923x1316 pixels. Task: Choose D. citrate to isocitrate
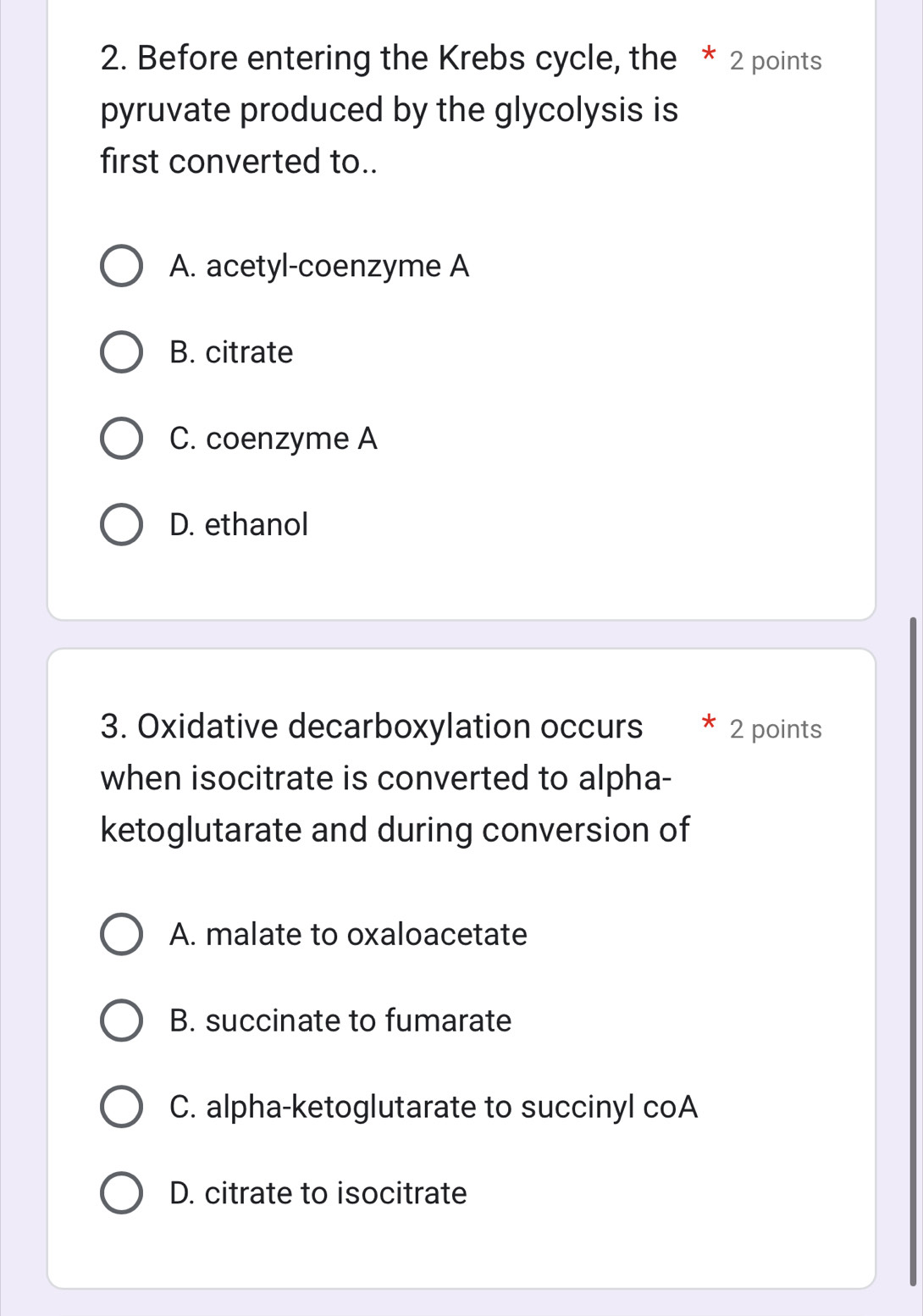121,1193
